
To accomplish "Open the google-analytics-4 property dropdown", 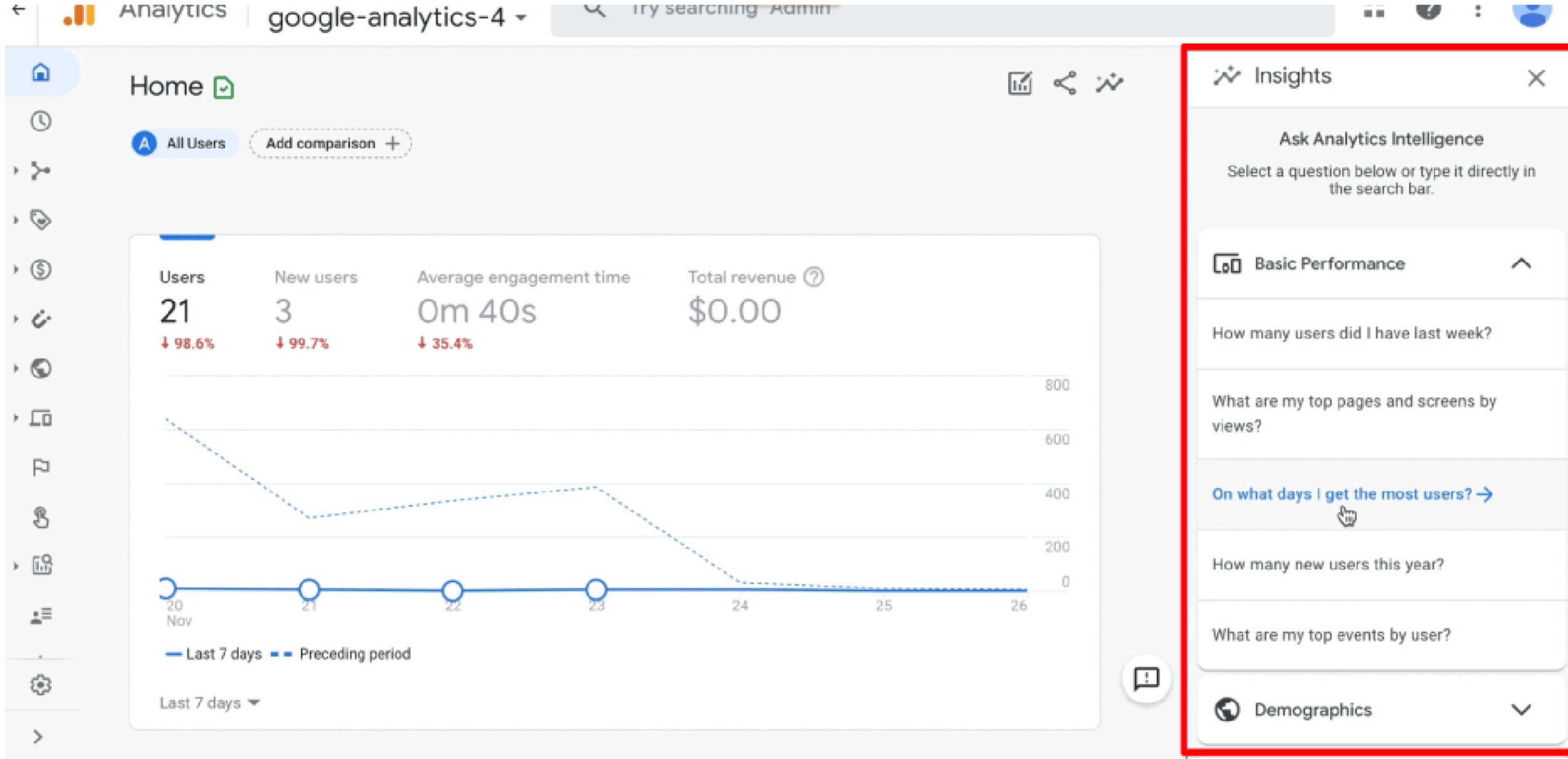I will pos(396,18).
